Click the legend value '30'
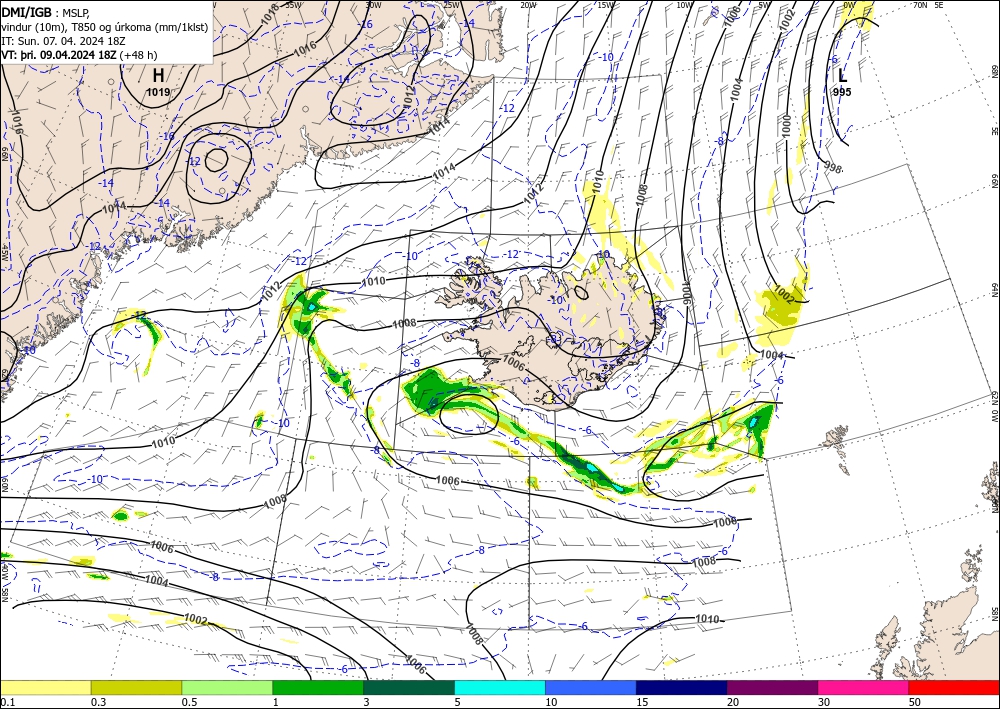The height and width of the screenshot is (709, 1000). tap(824, 702)
